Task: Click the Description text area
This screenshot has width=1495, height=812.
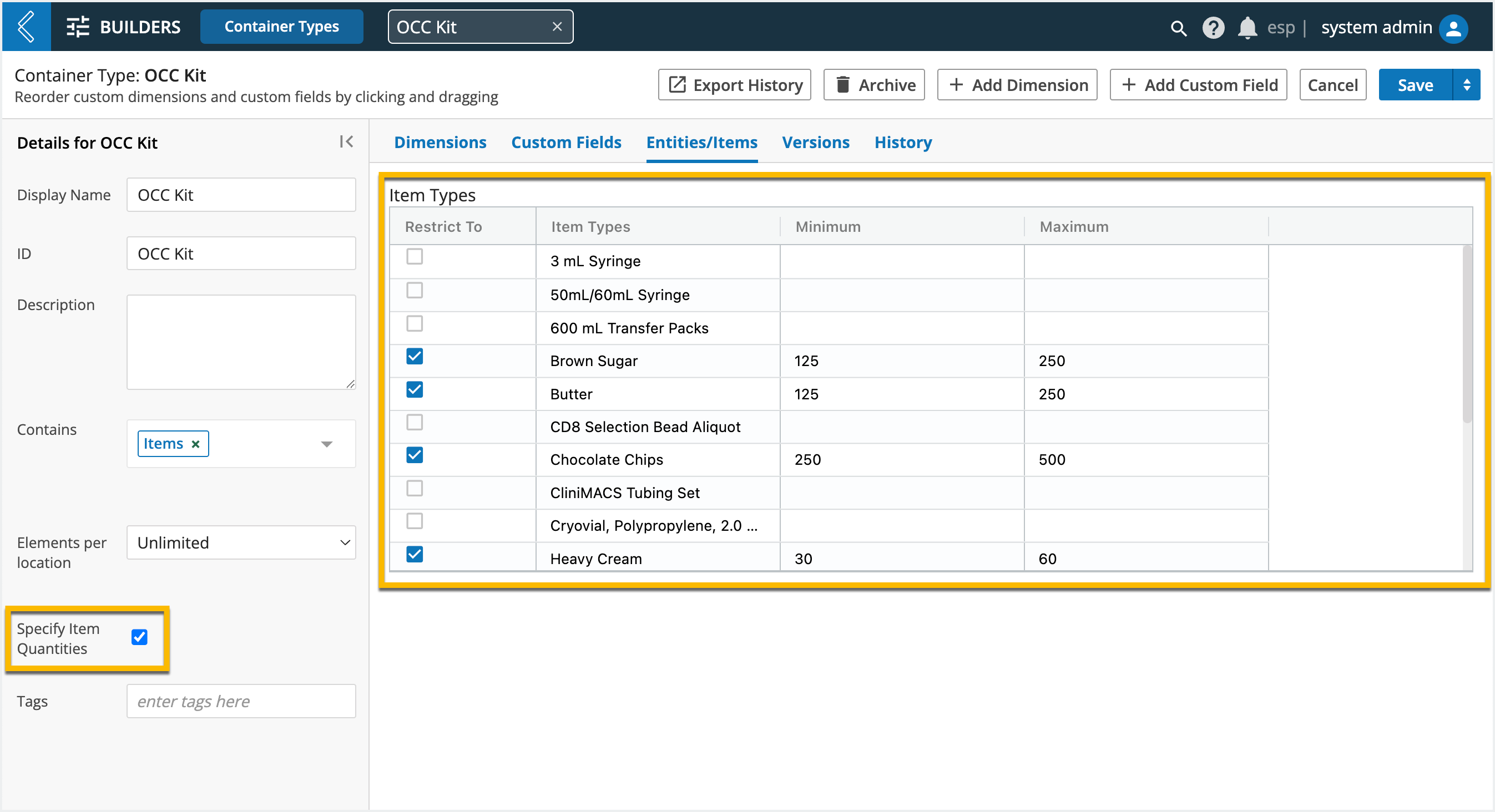Action: pyautogui.click(x=241, y=342)
